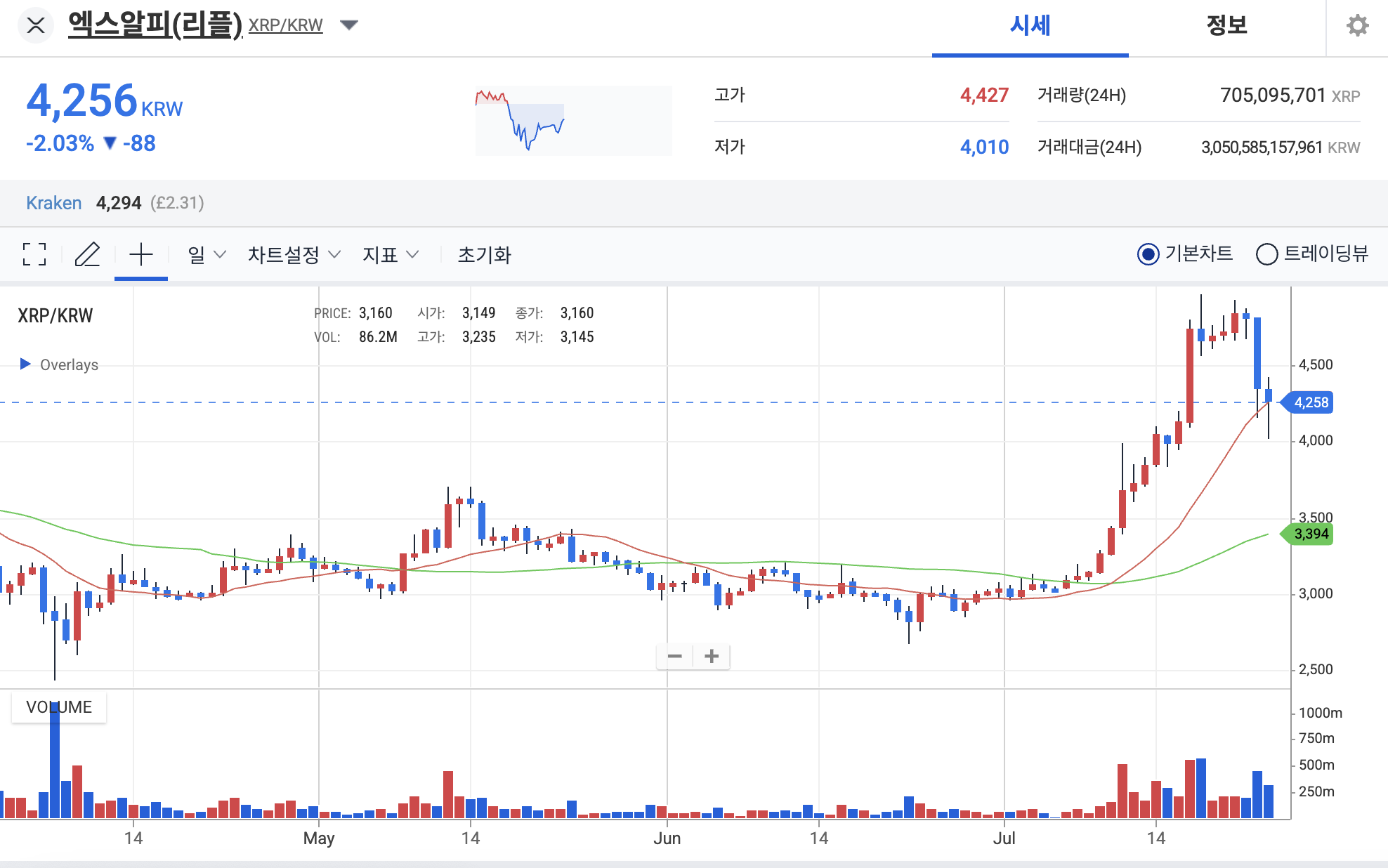
Task: Click the Kraken exchange link
Action: (54, 203)
